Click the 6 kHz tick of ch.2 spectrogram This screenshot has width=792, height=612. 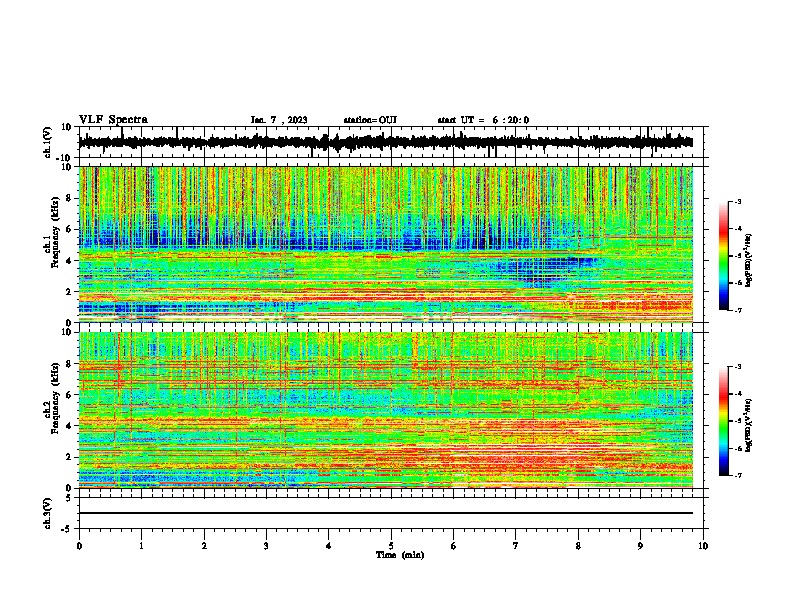[70, 395]
